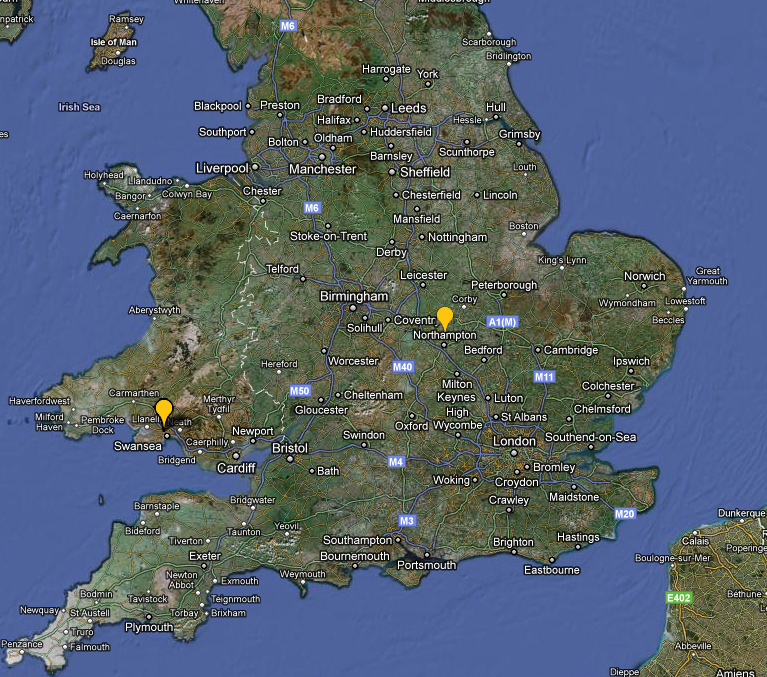767x677 pixels.
Task: Click the M3 motorway shield near Southampton
Action: [x=406, y=521]
